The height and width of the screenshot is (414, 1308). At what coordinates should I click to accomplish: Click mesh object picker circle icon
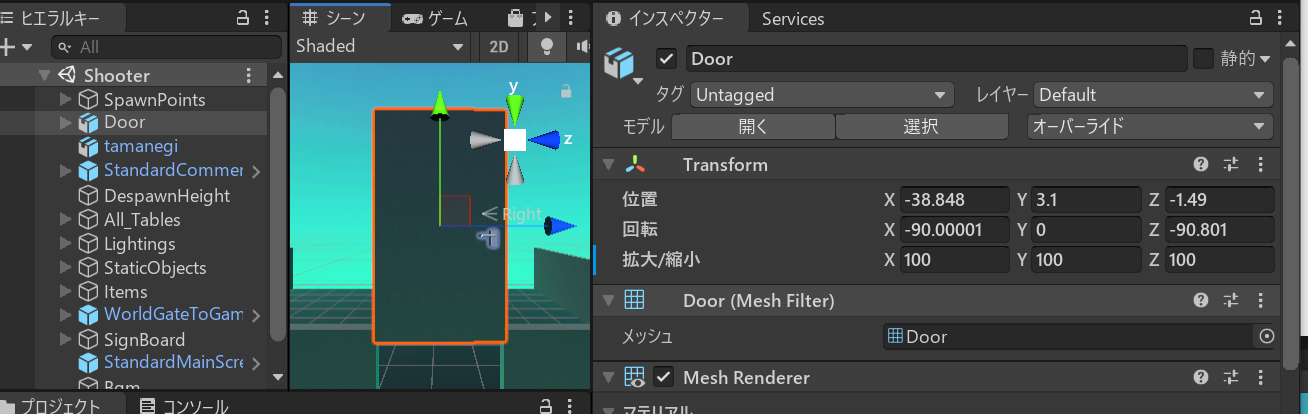tap(1267, 337)
